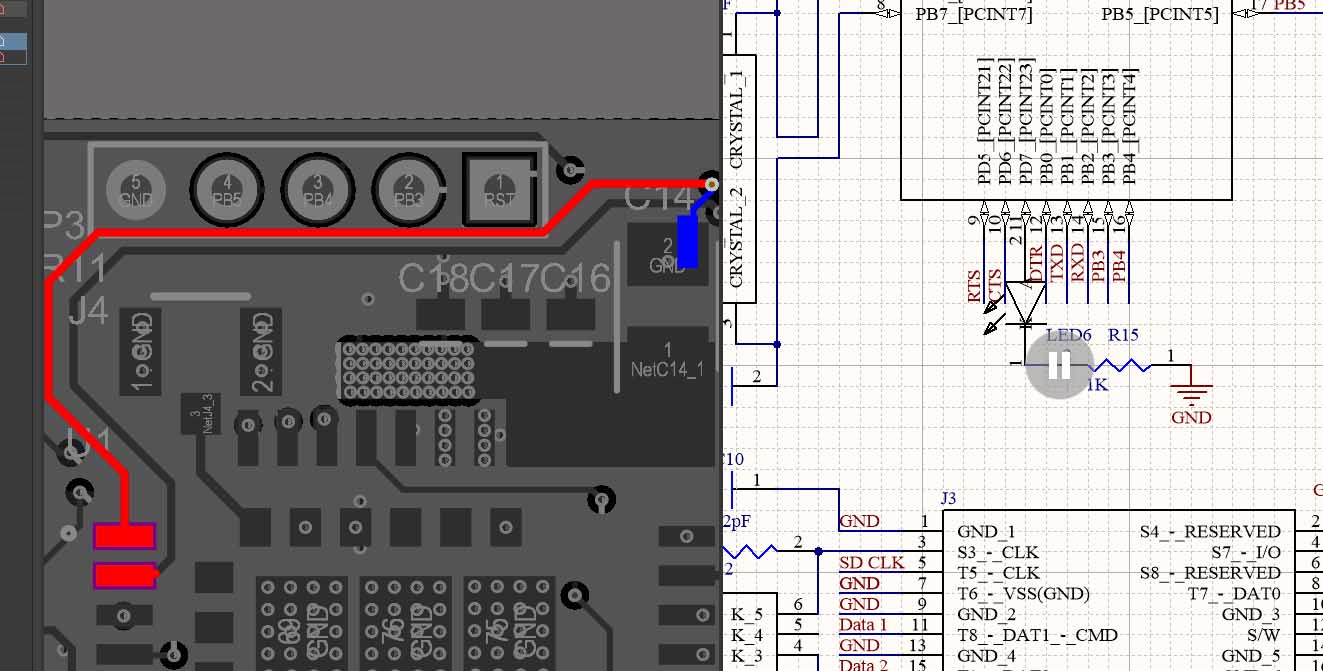Select the PB7_[PCINT7] pin label
The height and width of the screenshot is (671, 1323).
(973, 14)
